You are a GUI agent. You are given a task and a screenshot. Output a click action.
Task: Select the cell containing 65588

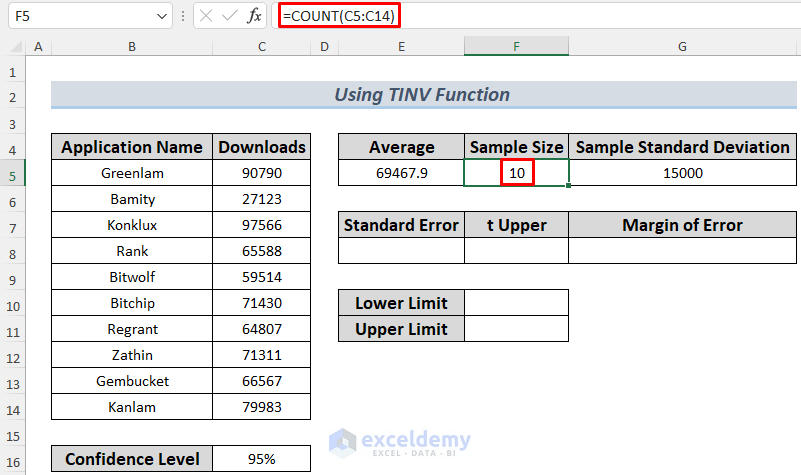[x=262, y=251]
